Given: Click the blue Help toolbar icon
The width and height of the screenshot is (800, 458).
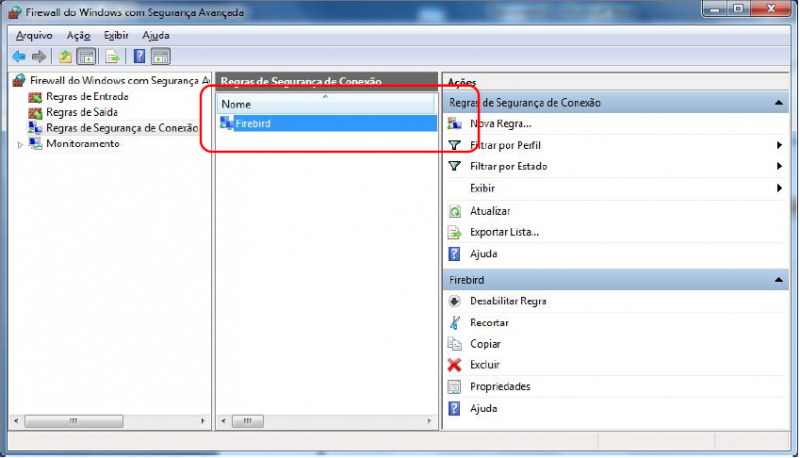Looking at the screenshot, I should pyautogui.click(x=139, y=57).
